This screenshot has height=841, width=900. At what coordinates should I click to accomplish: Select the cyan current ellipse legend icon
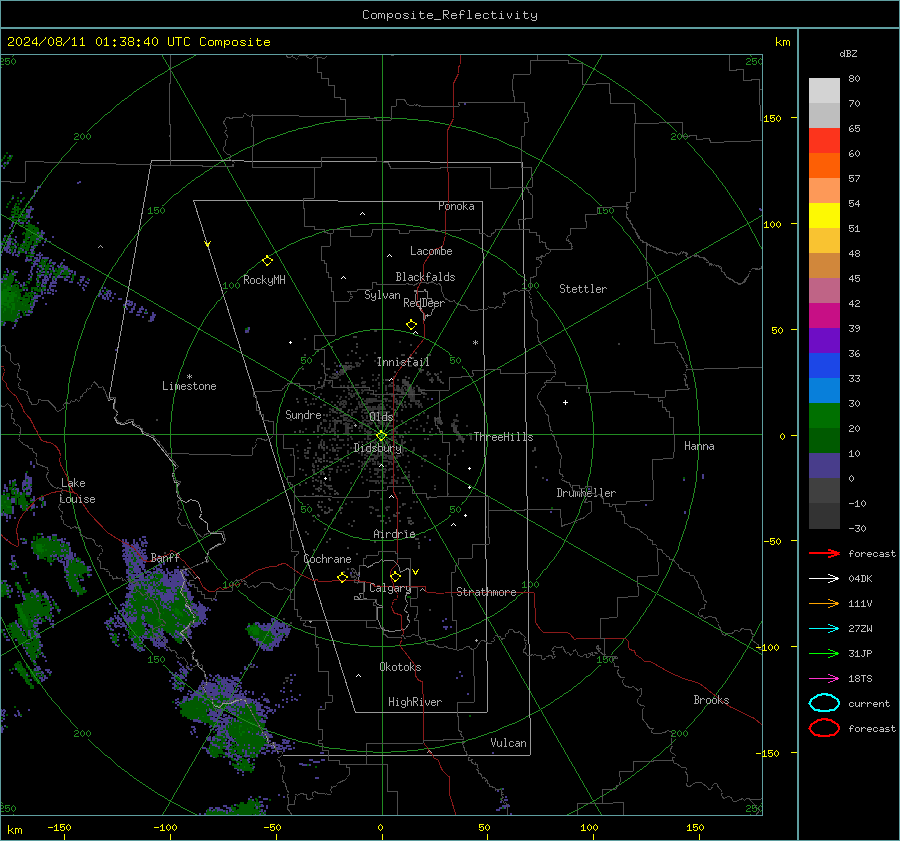coord(824,703)
